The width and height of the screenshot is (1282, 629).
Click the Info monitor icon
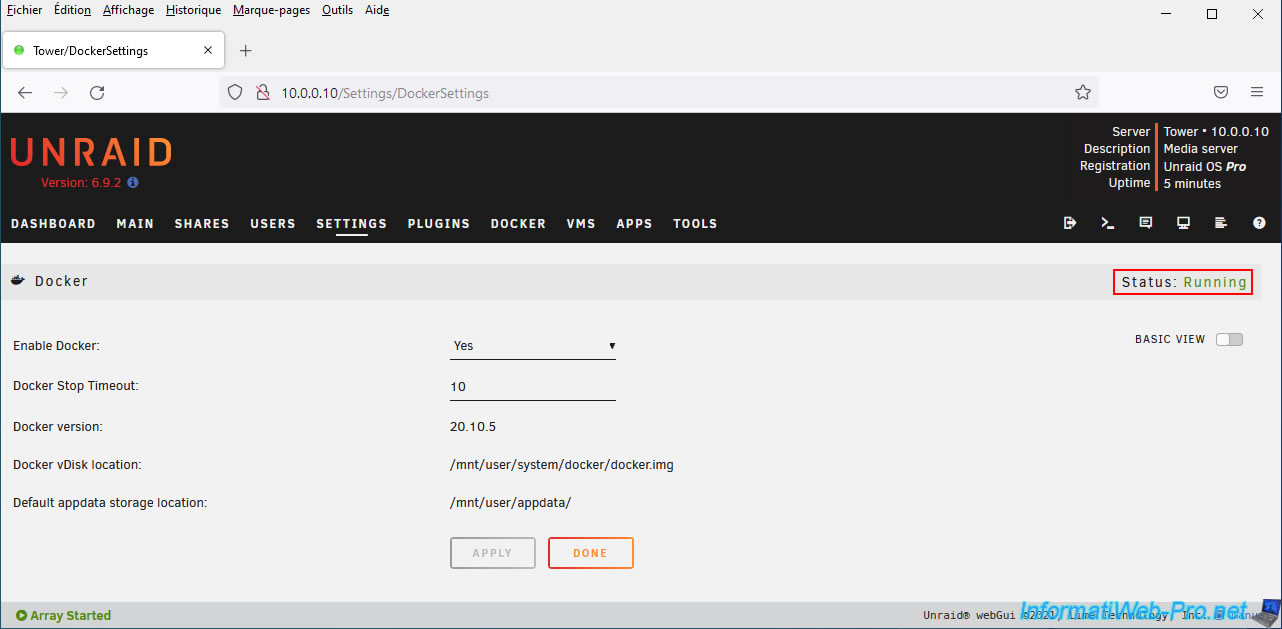[1183, 223]
